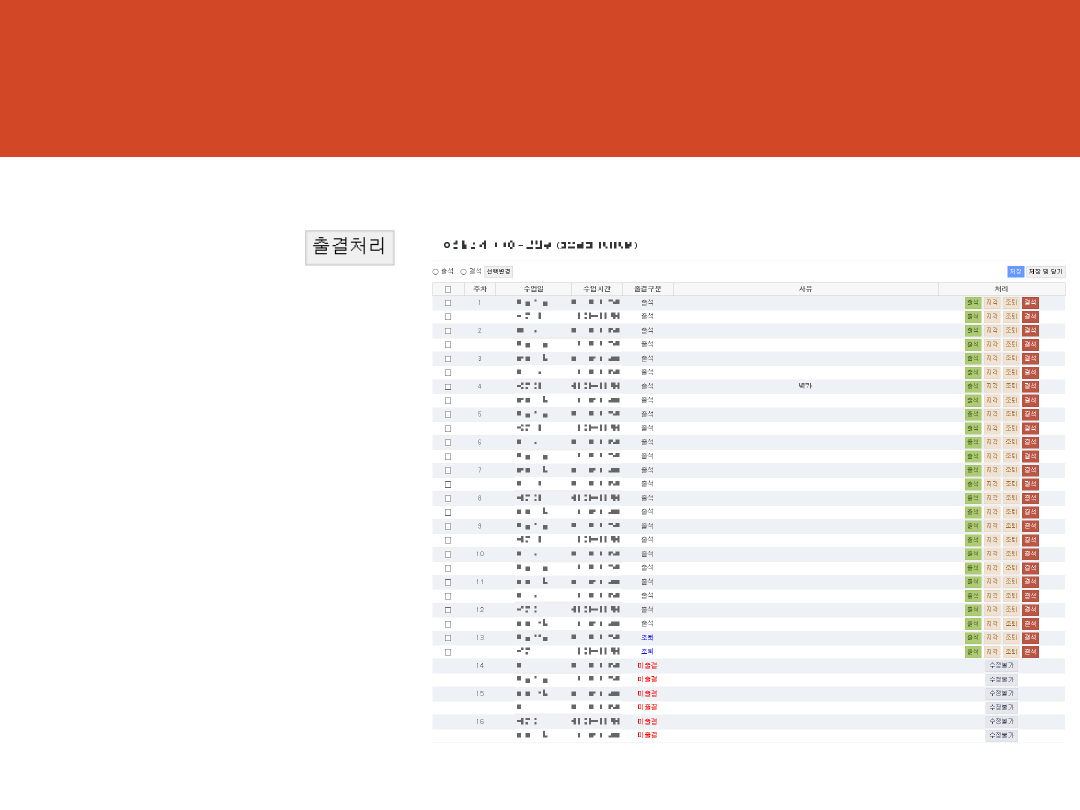The width and height of the screenshot is (1080, 810).
Task: Check the checkbox for week 13 row
Action: pyautogui.click(x=448, y=638)
